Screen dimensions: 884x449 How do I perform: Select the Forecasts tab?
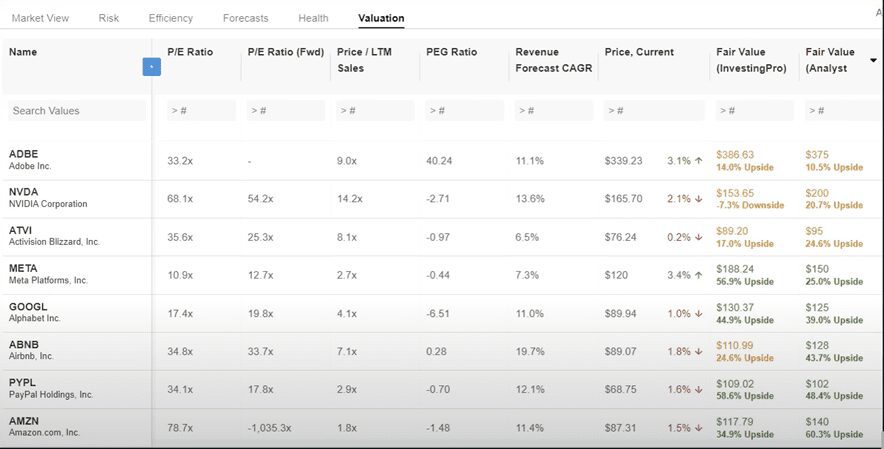(x=245, y=18)
